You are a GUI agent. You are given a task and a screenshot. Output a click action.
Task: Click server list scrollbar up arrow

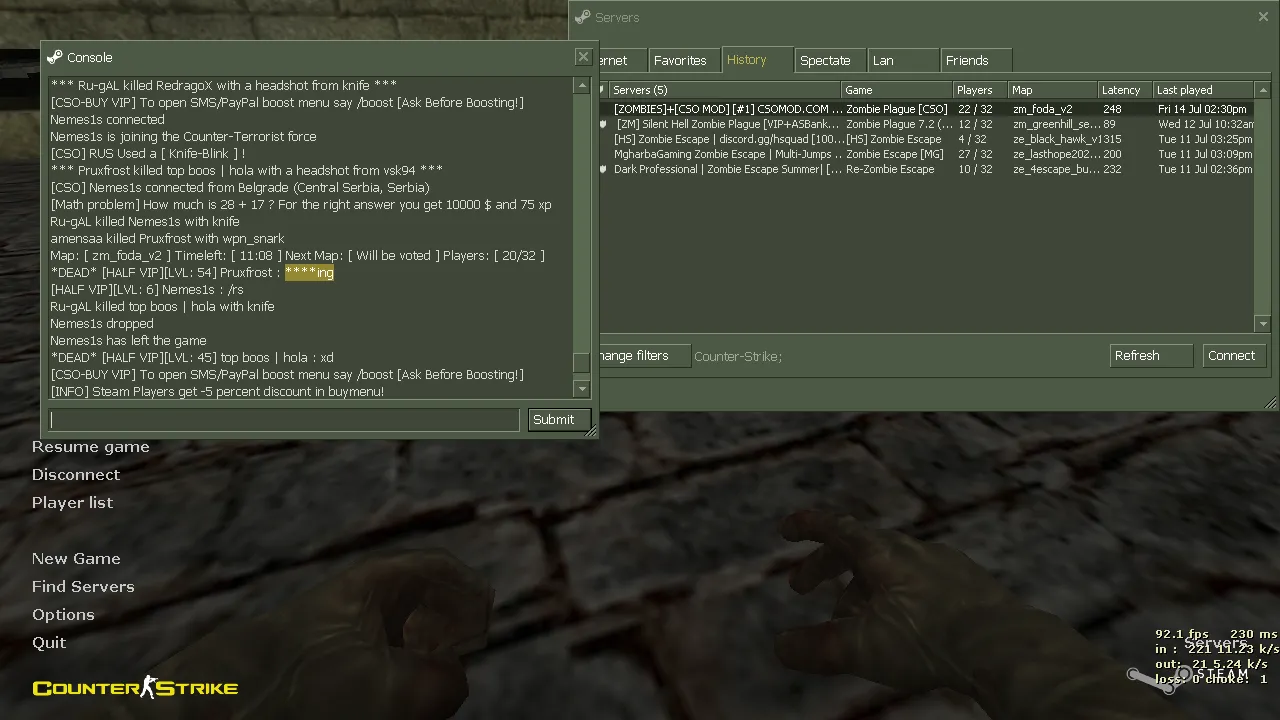(x=1263, y=90)
